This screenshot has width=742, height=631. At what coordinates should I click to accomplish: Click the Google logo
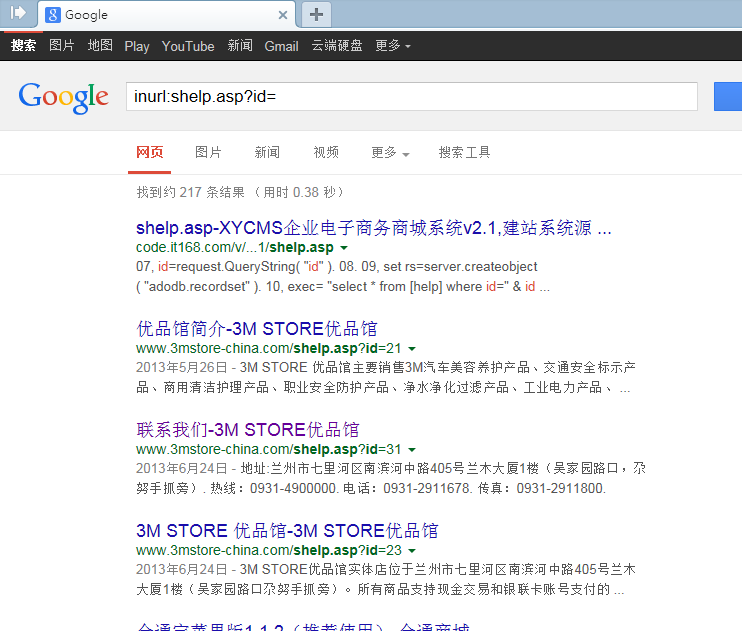tap(63, 98)
